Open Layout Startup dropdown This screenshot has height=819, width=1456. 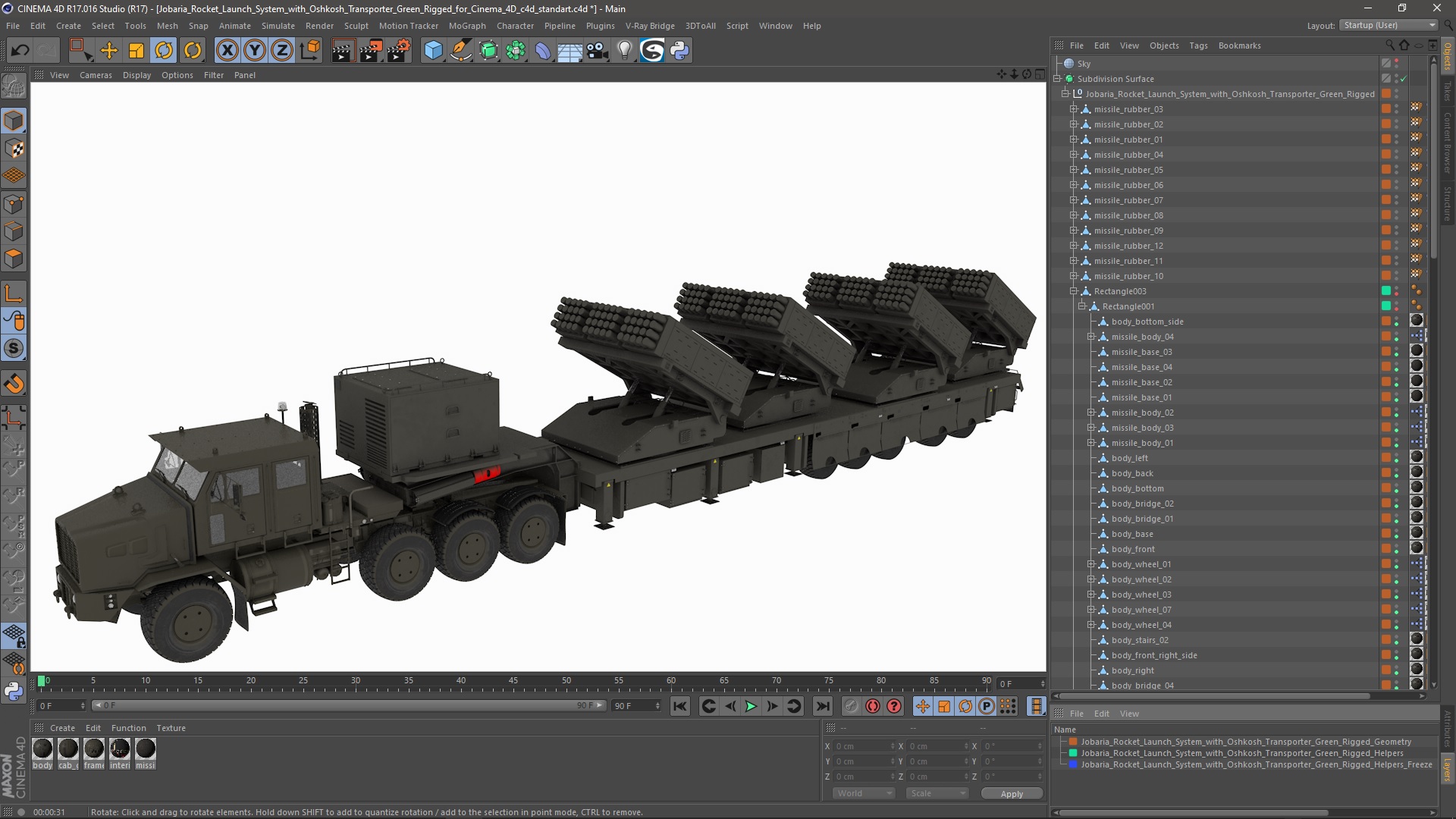[1389, 25]
